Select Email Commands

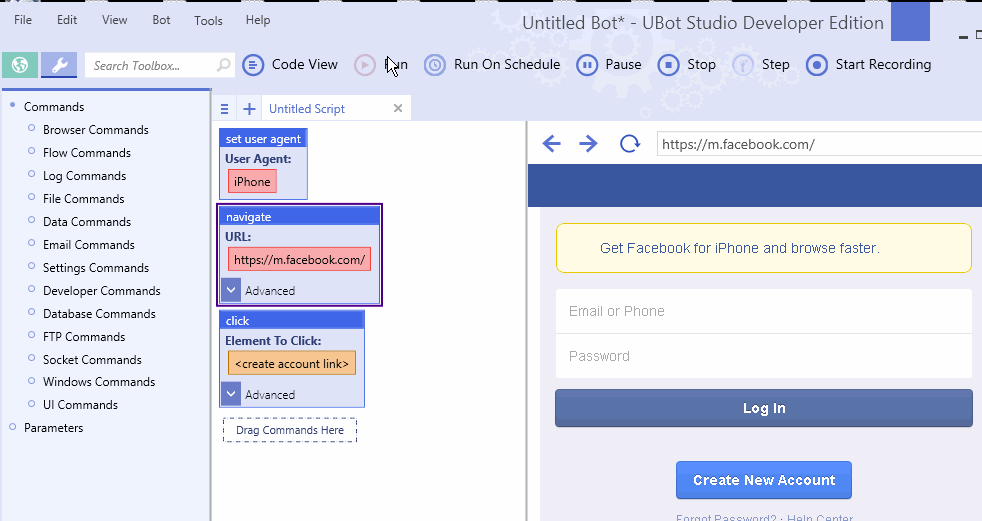pyautogui.click(x=89, y=245)
